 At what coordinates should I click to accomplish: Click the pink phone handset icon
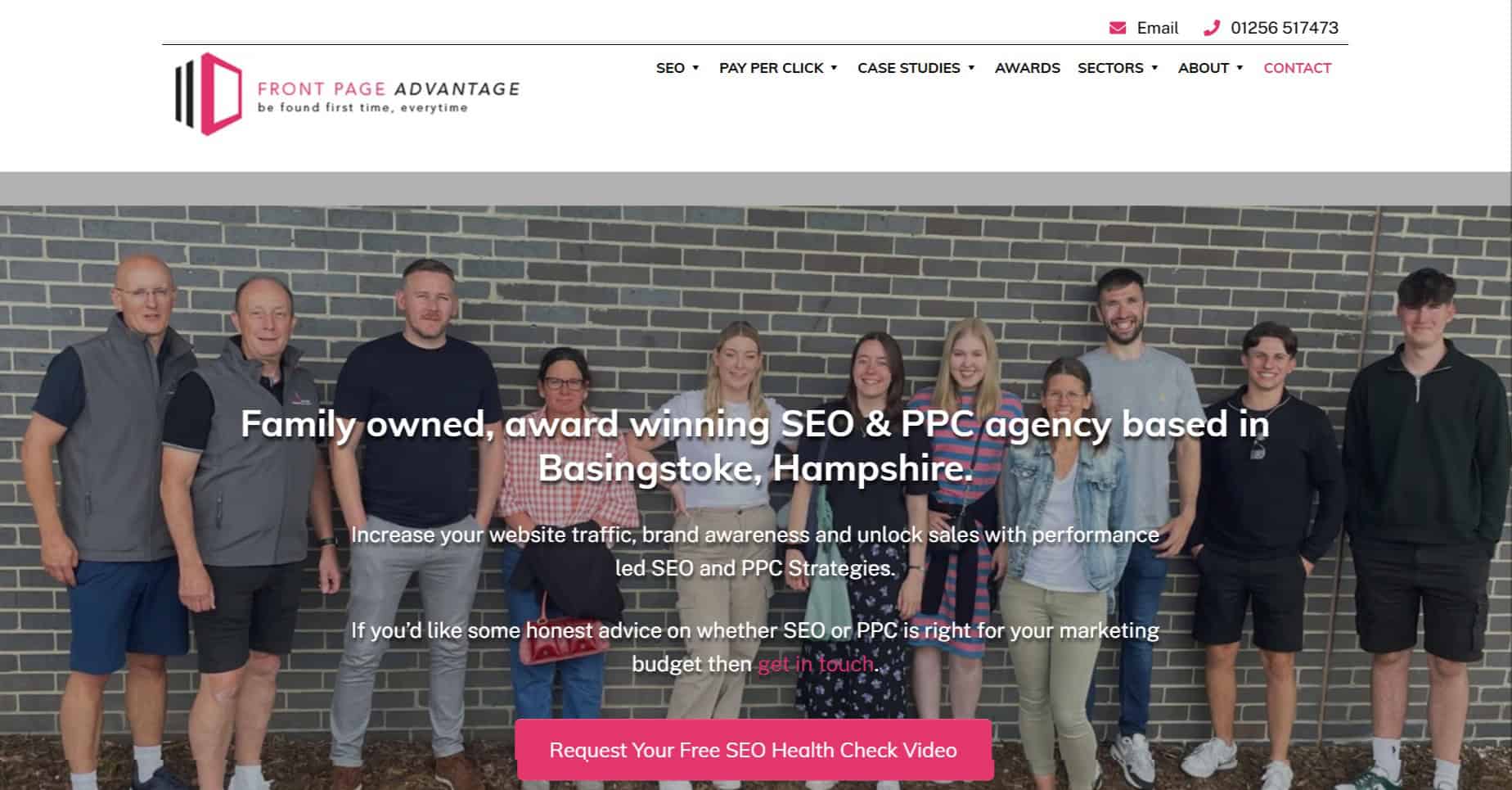1212,28
